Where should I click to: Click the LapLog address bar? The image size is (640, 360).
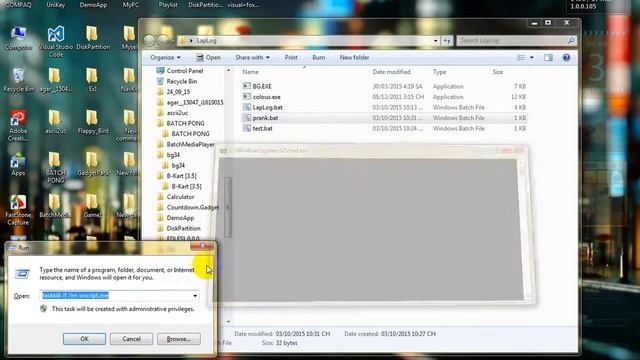(x=310, y=40)
